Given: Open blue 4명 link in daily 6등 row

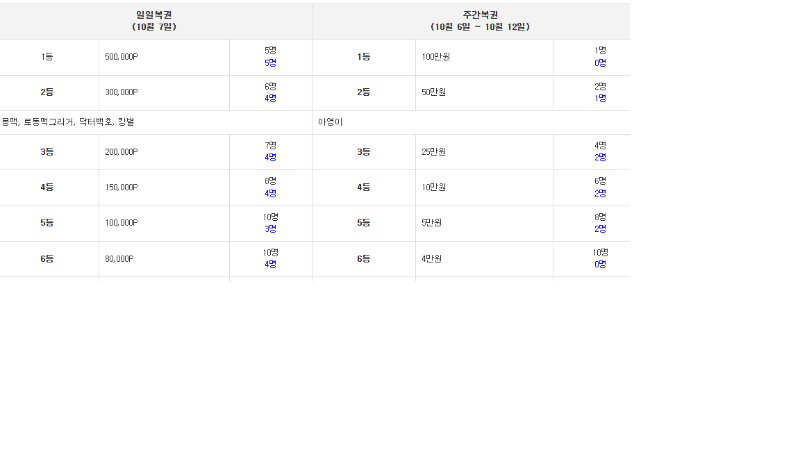Looking at the screenshot, I should pos(270,264).
